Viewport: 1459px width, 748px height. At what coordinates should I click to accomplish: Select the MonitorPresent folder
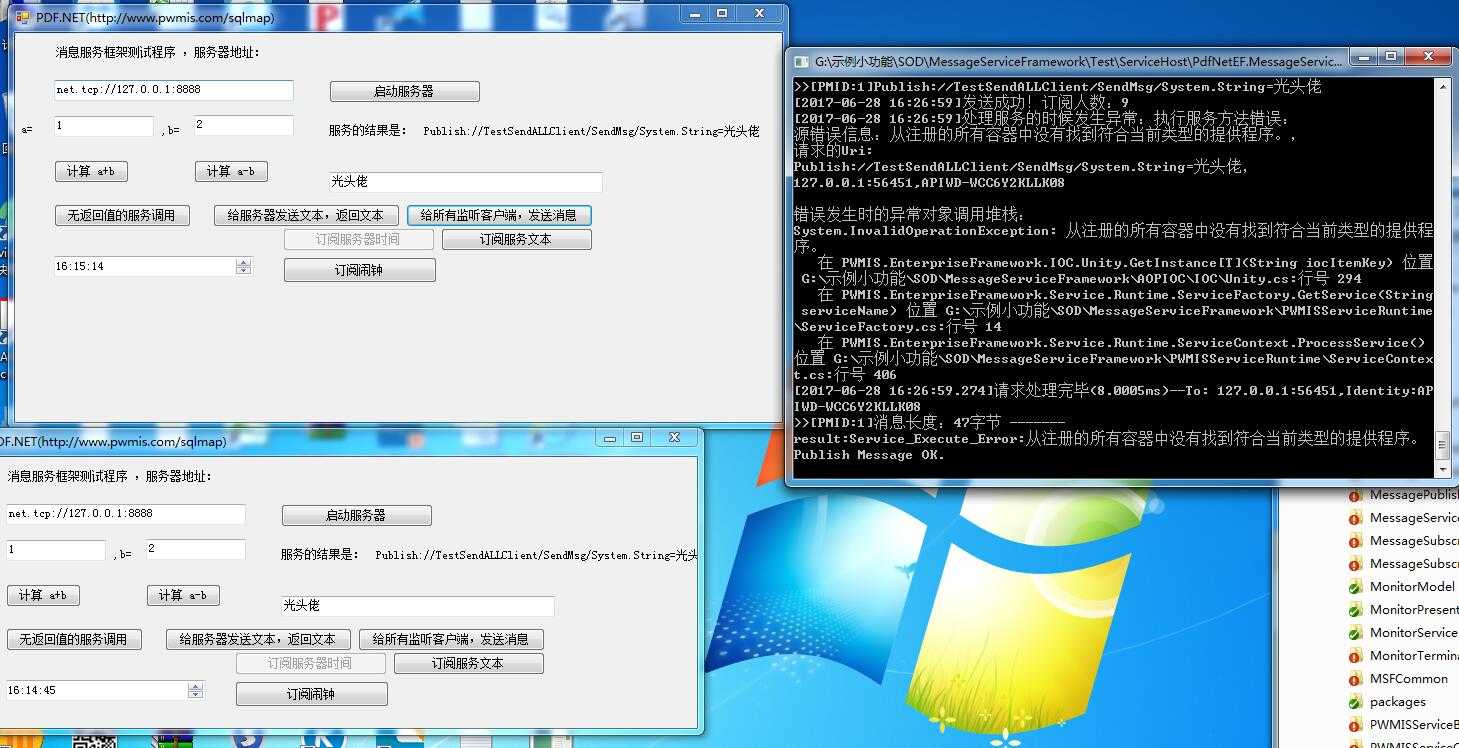tap(1404, 610)
